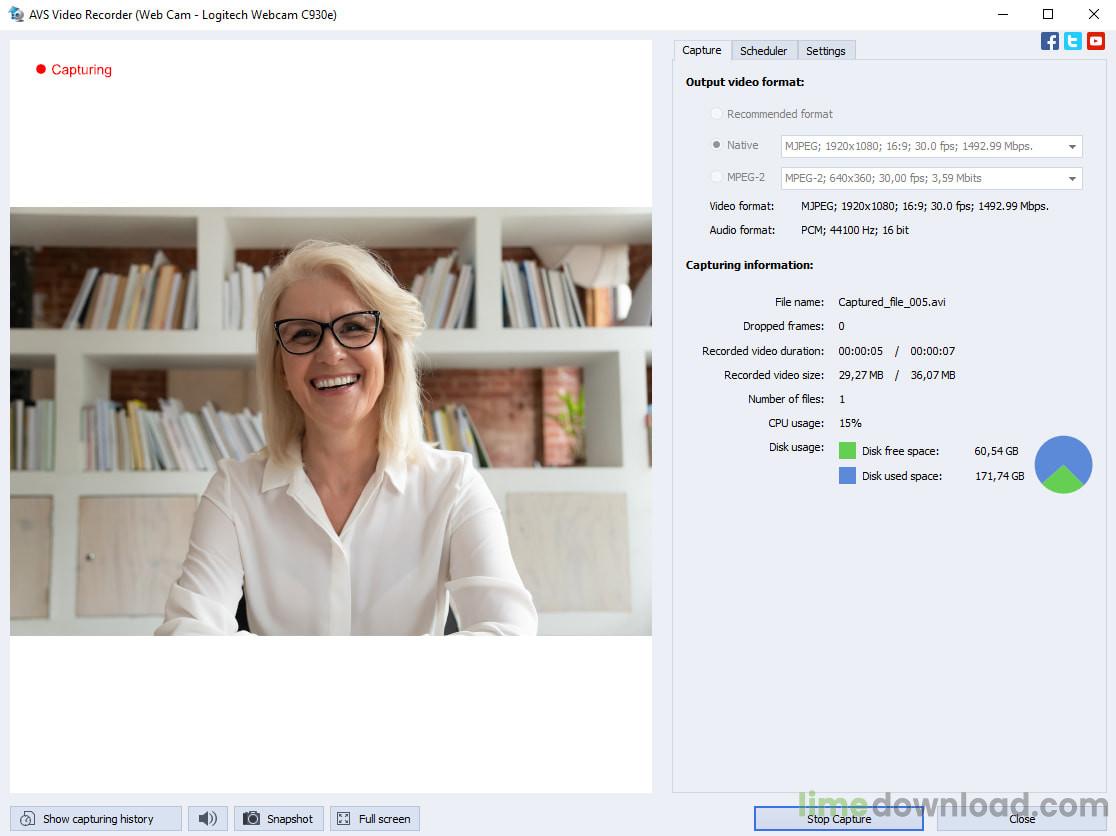Click the Output video format heading

coord(744,82)
